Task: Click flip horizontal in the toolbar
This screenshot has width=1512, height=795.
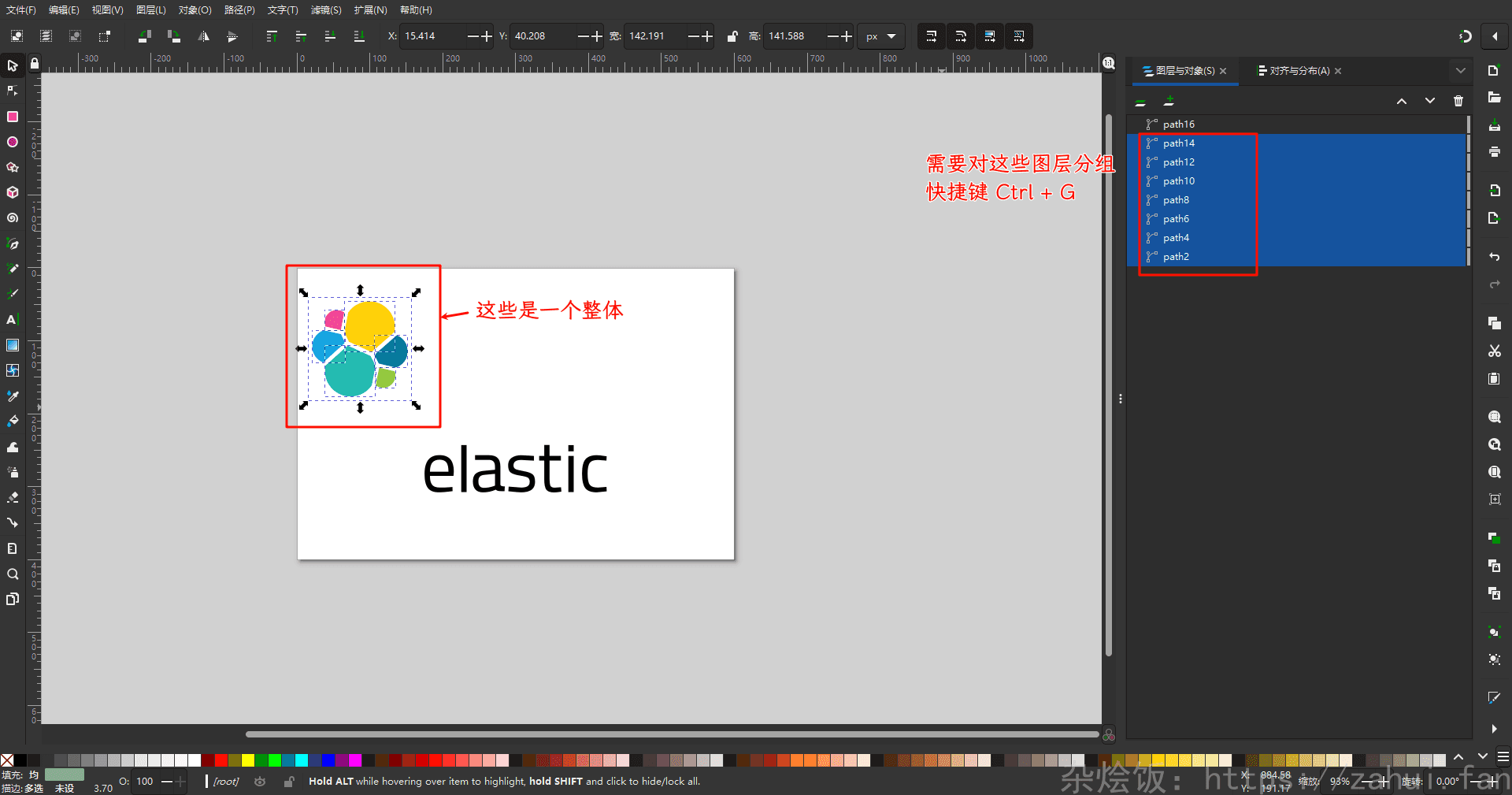Action: (x=203, y=36)
